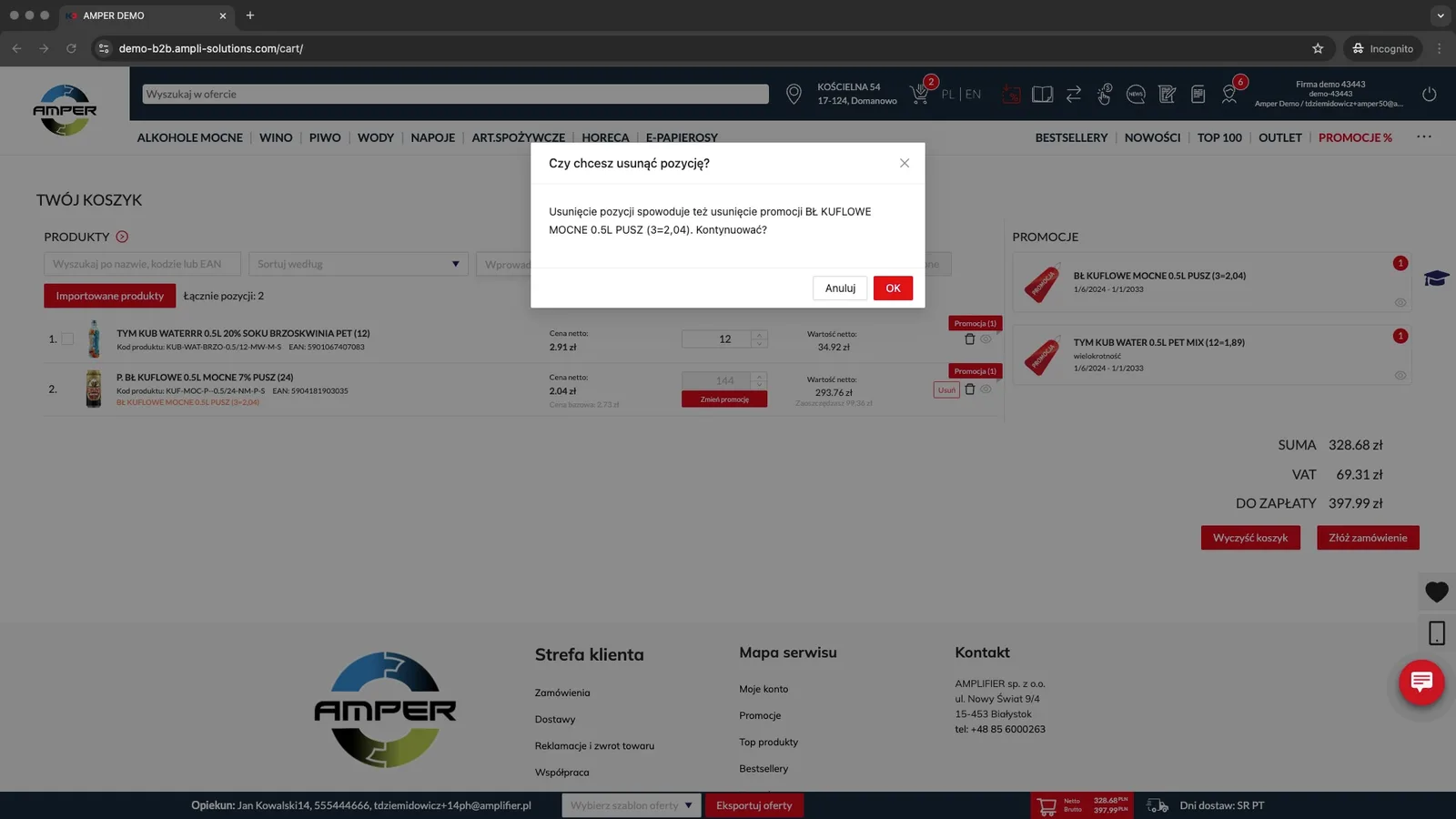Click the Wyszukaj w ofercie search field
This screenshot has width=1456, height=819.
point(455,94)
